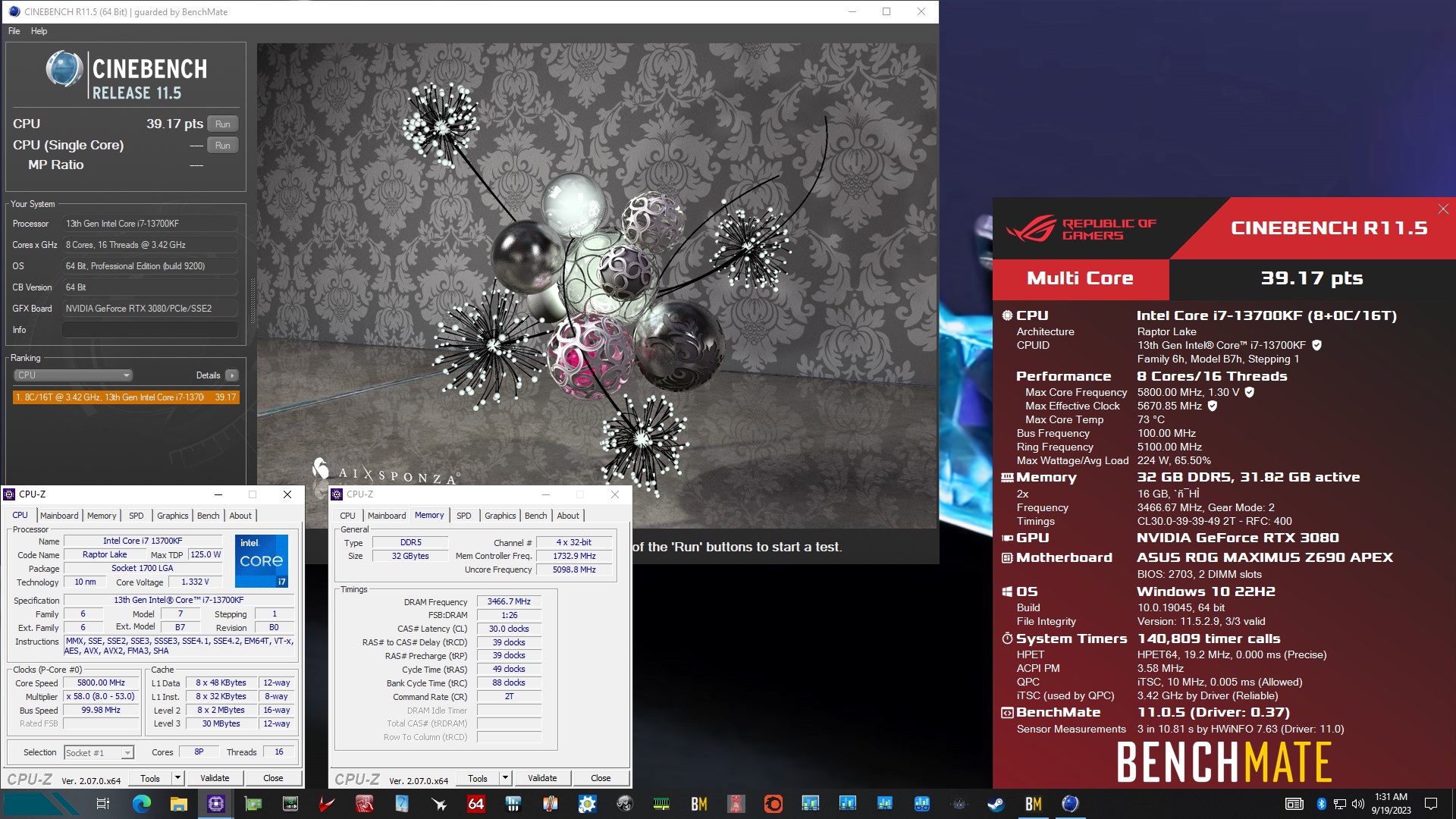Click Validate in the left CPU-Z window

pyautogui.click(x=215, y=778)
